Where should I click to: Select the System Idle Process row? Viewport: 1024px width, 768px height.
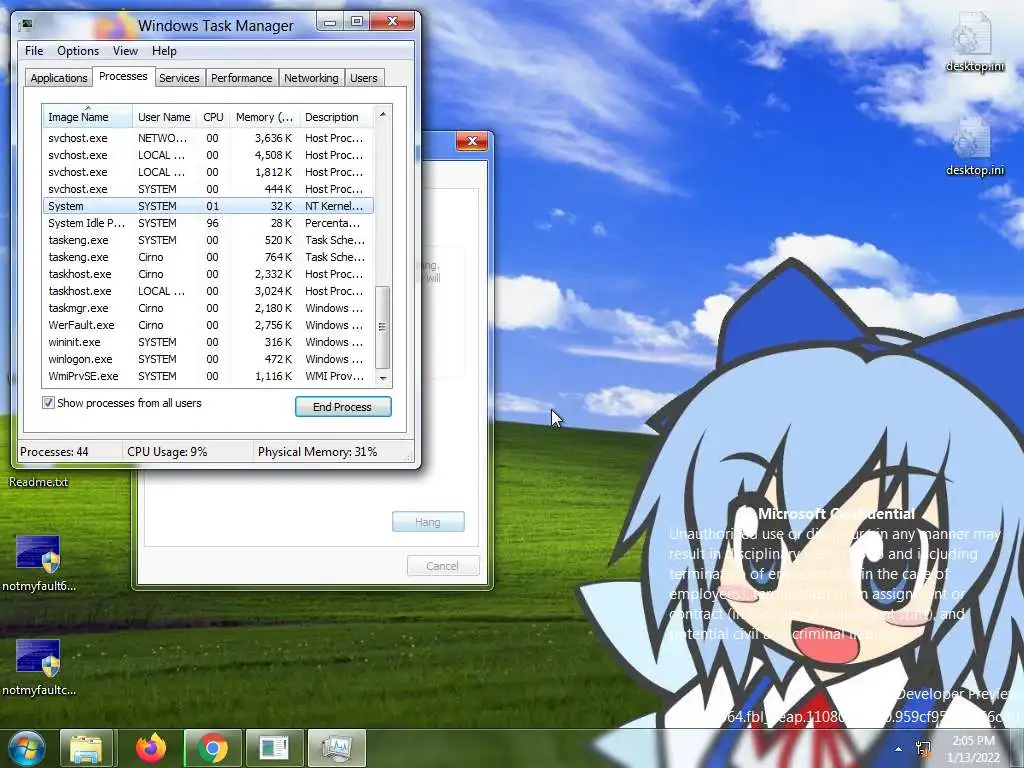(x=208, y=223)
